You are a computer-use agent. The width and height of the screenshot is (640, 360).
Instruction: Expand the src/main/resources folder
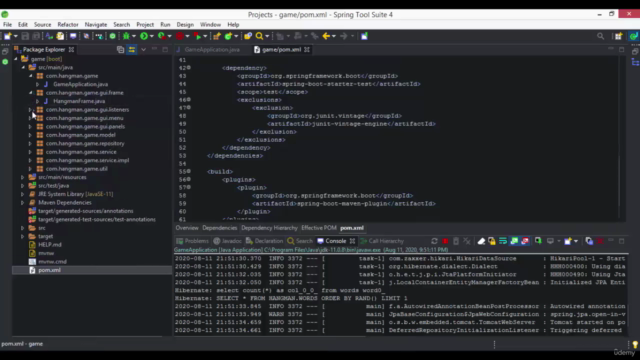coord(23,177)
